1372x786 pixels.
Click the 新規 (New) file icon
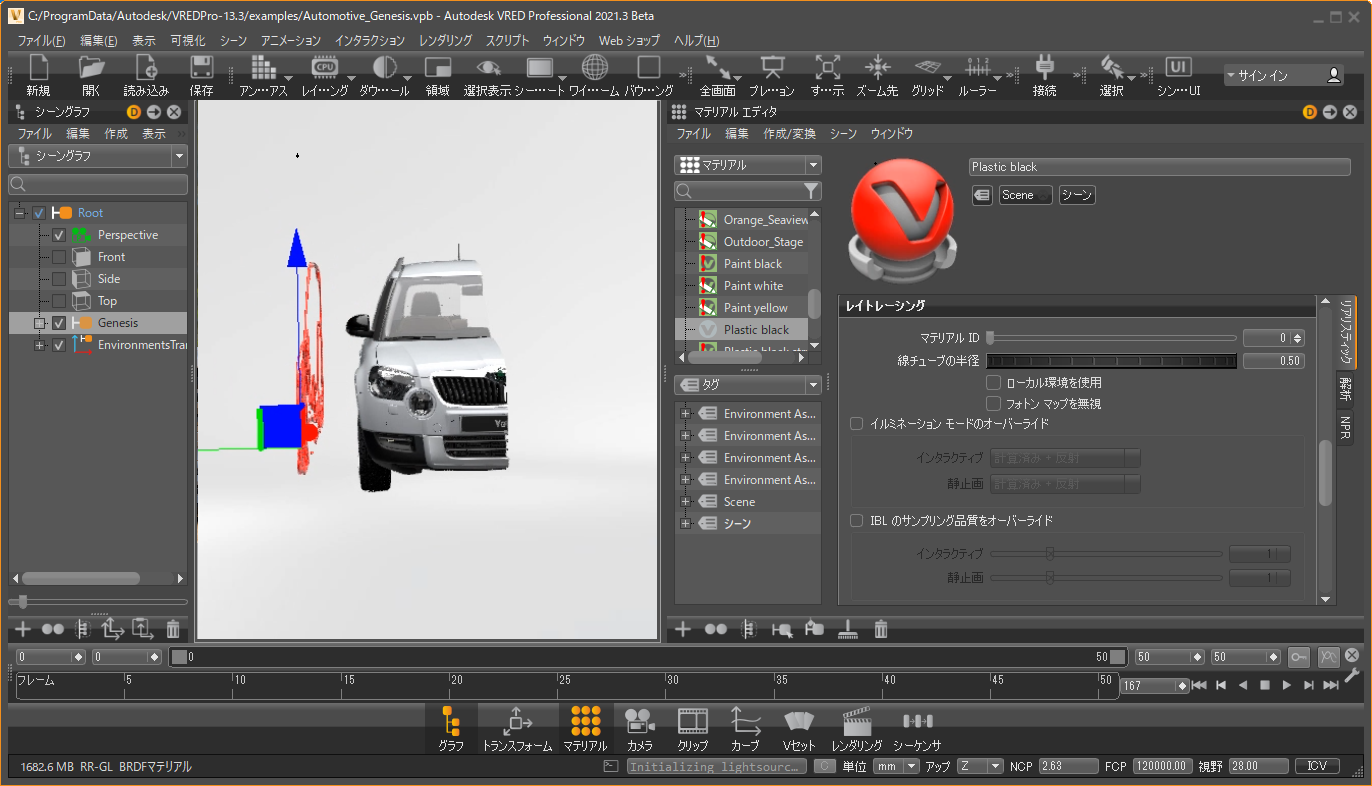click(38, 68)
